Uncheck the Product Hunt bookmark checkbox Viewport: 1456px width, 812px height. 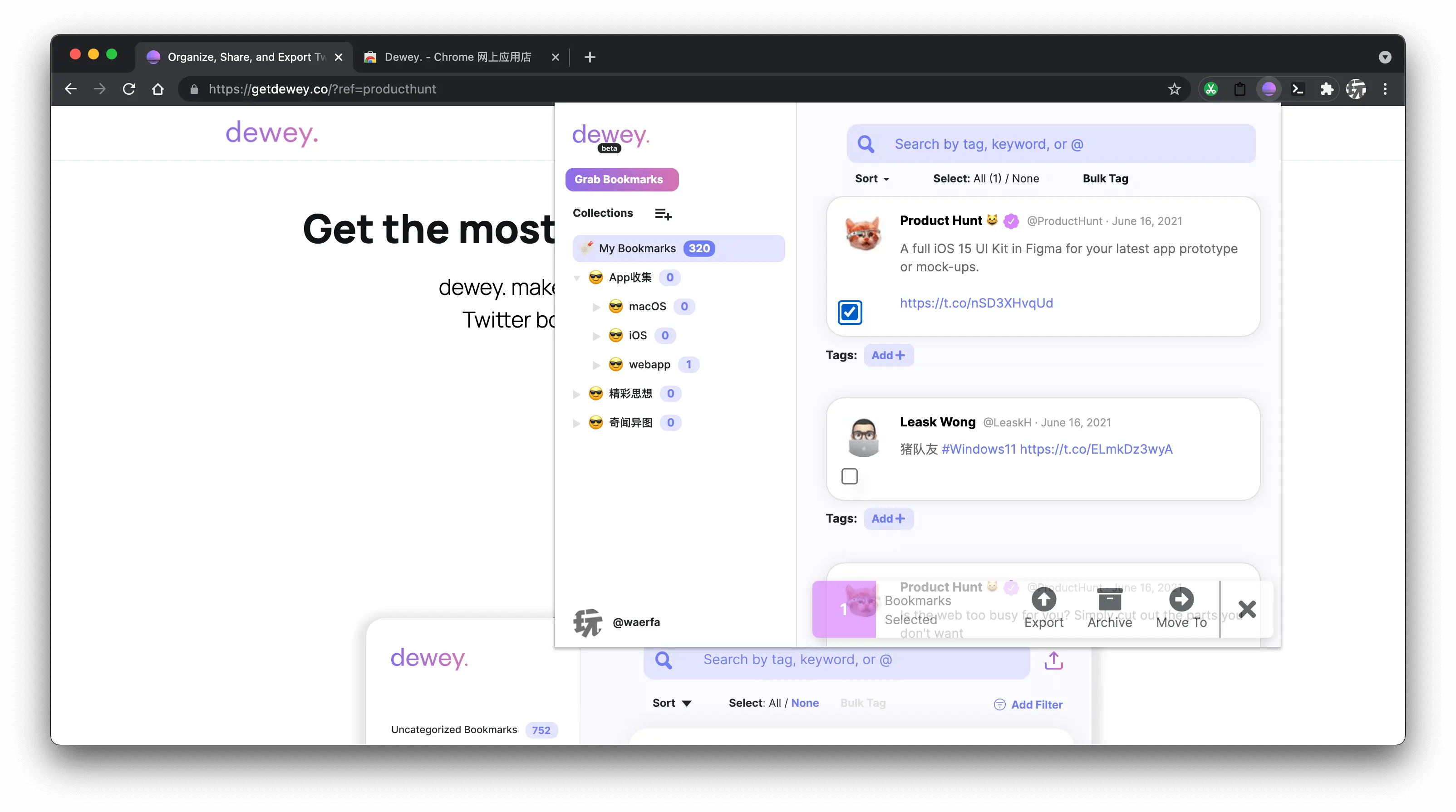coord(850,313)
